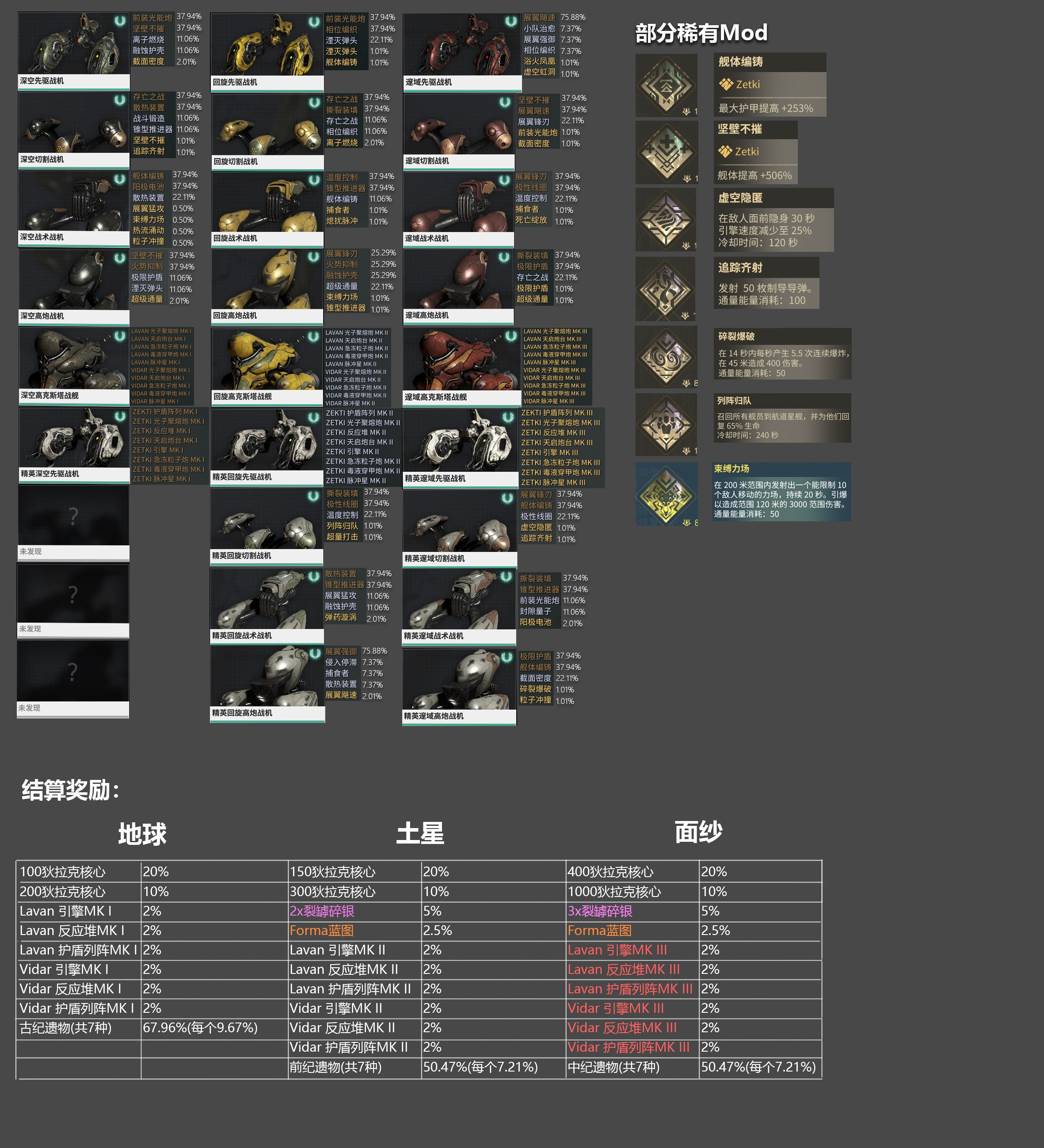This screenshot has width=1044, height=1148.
Task: Select the 古纪遗物(共7种) table cell
Action: pos(79,1028)
